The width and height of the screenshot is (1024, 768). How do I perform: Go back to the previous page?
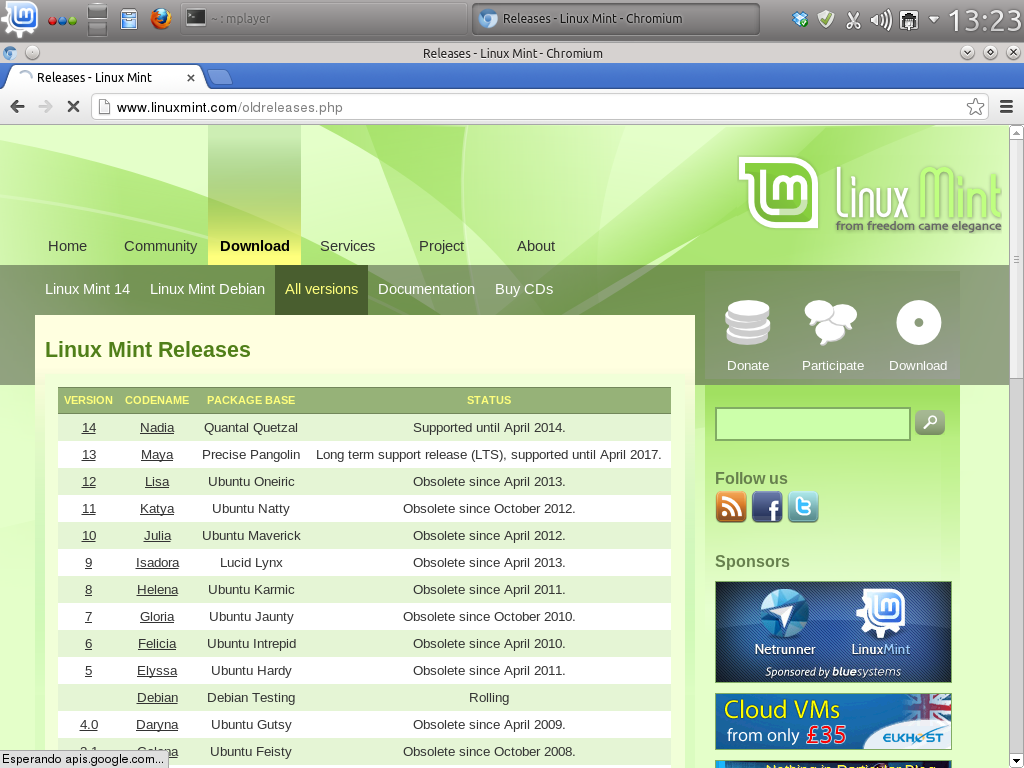[18, 106]
